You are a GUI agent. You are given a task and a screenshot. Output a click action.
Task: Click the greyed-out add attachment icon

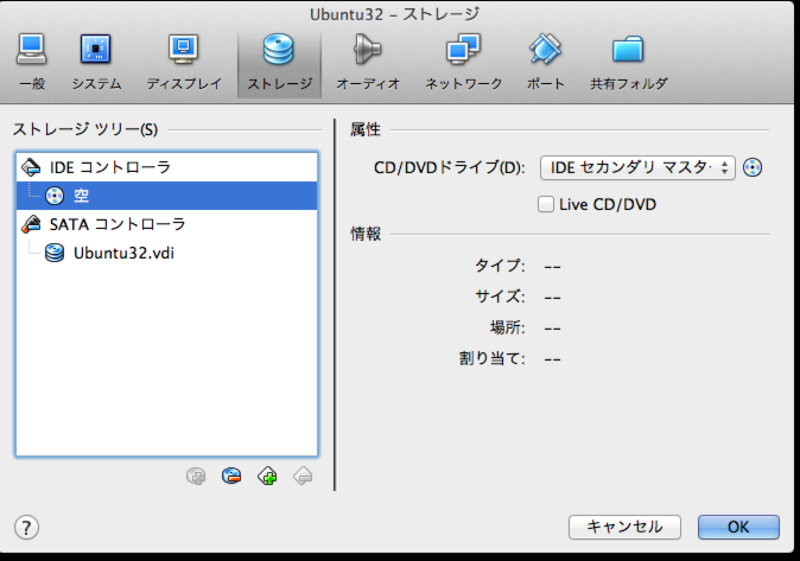click(196, 476)
